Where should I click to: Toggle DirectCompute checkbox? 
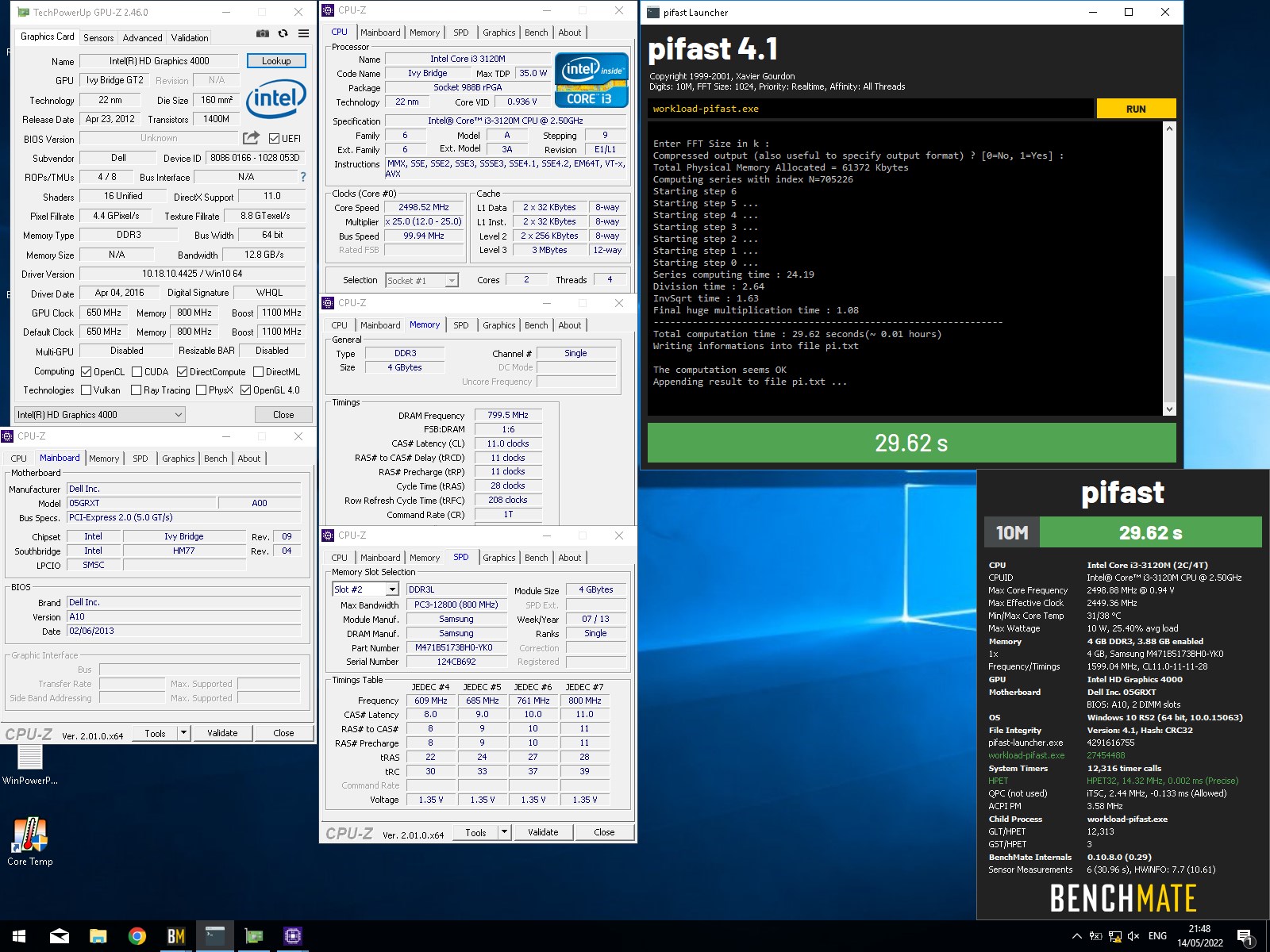[182, 371]
